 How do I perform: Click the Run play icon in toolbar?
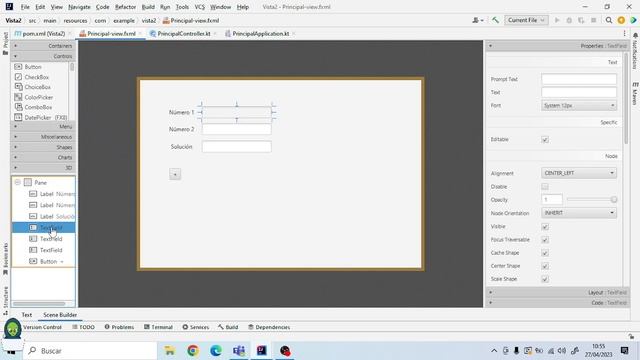[x=557, y=20]
